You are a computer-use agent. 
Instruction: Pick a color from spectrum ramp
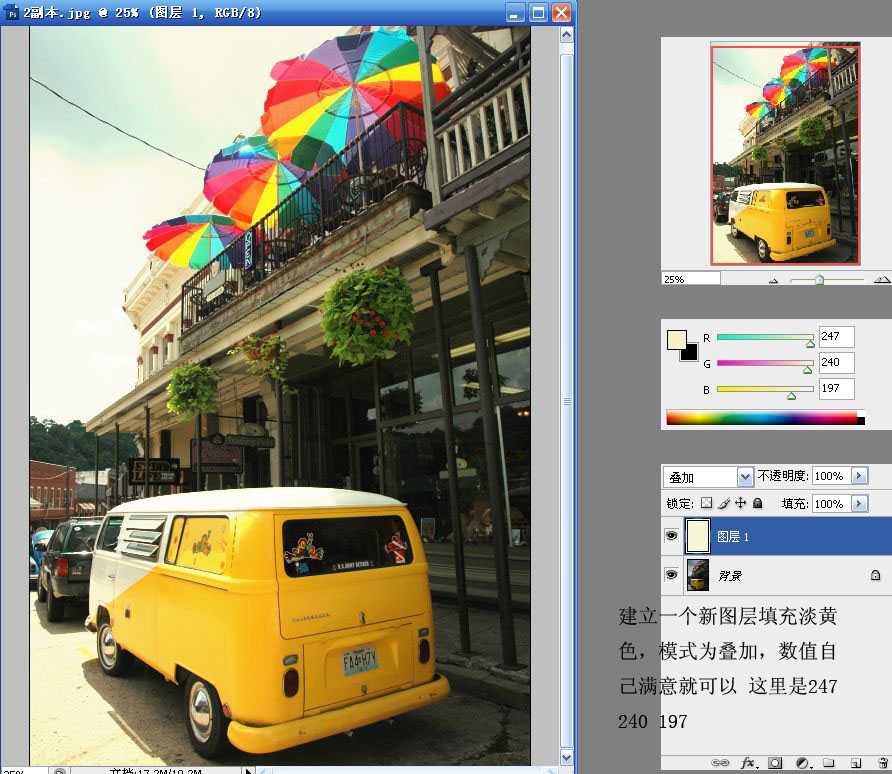(x=765, y=417)
